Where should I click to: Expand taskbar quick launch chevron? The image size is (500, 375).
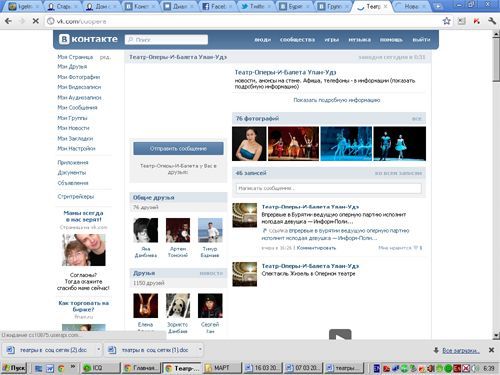73,367
